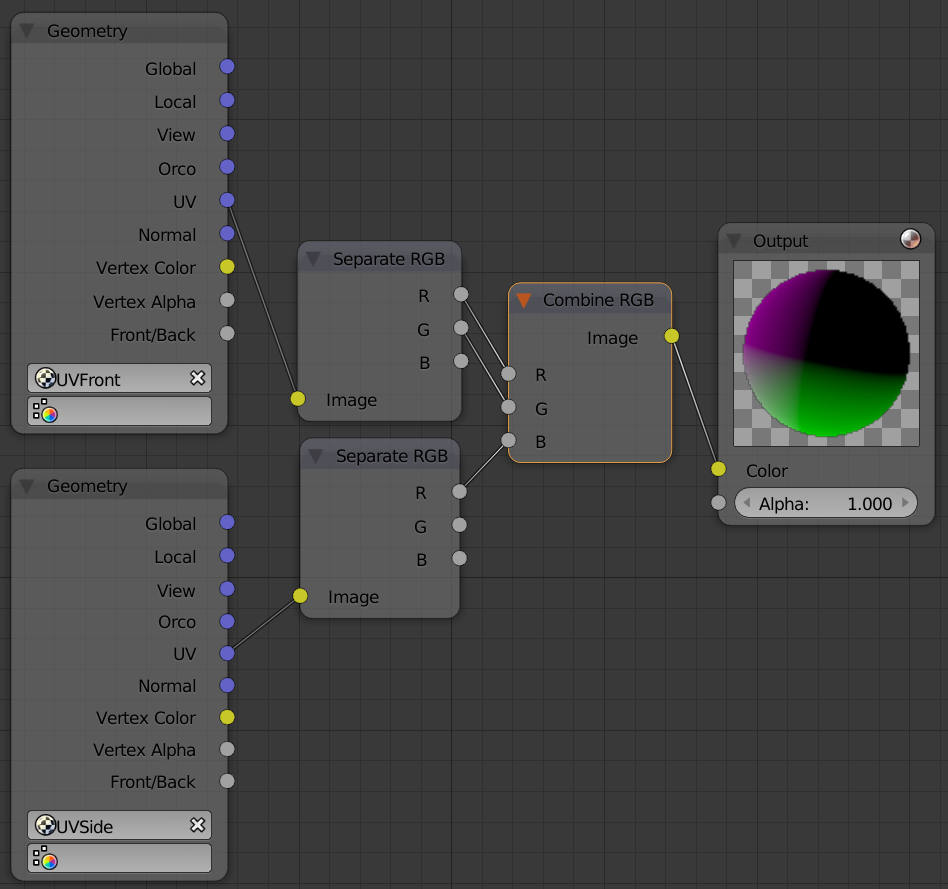Click top Geometry Normal output socket

[227, 233]
